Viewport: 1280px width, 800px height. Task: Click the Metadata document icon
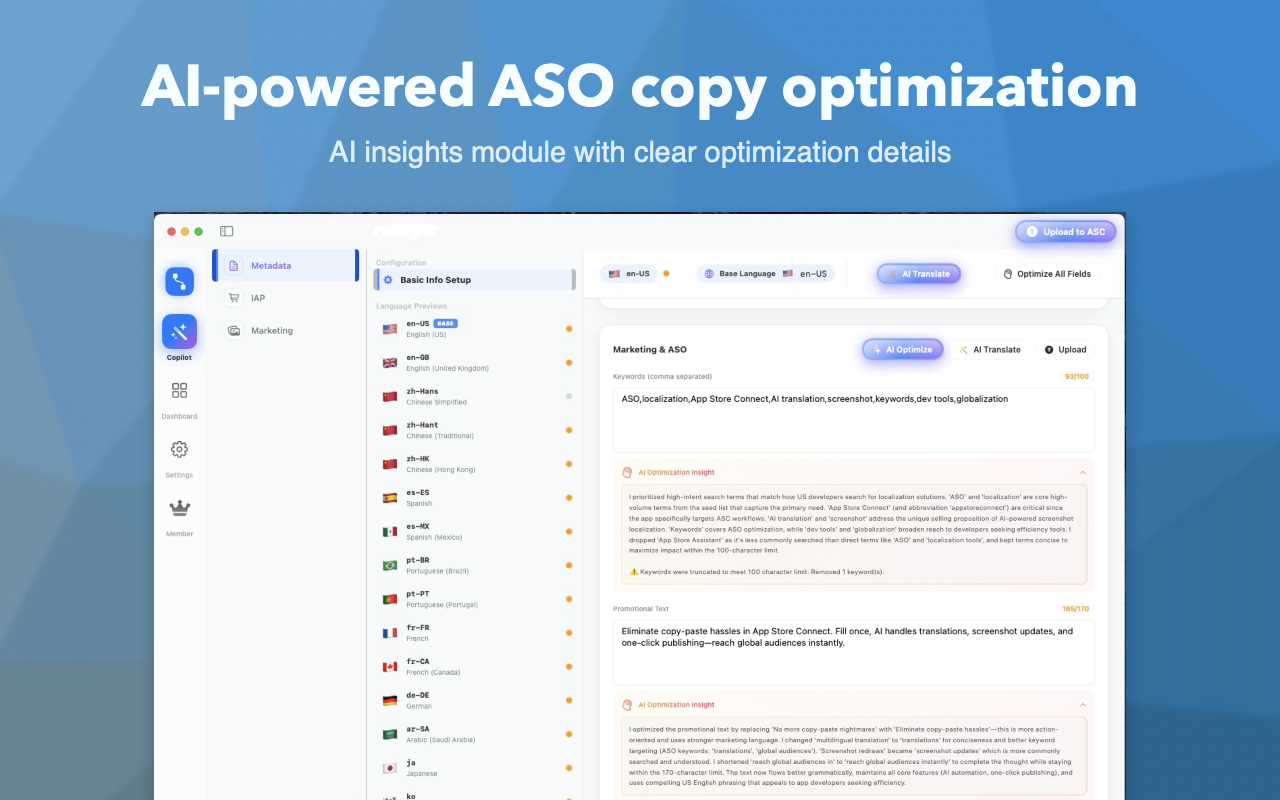[234, 266]
